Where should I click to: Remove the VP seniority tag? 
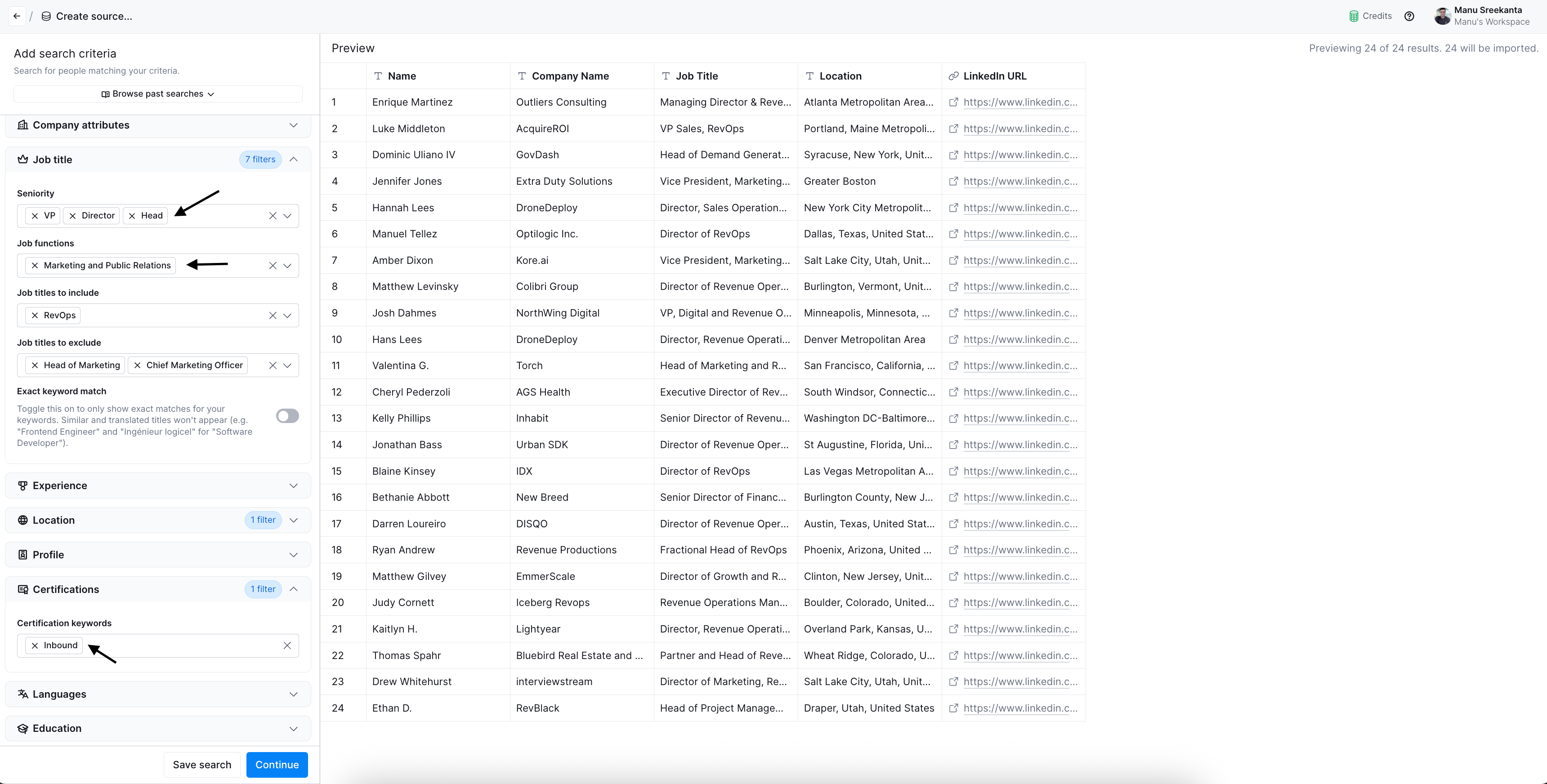(x=35, y=216)
